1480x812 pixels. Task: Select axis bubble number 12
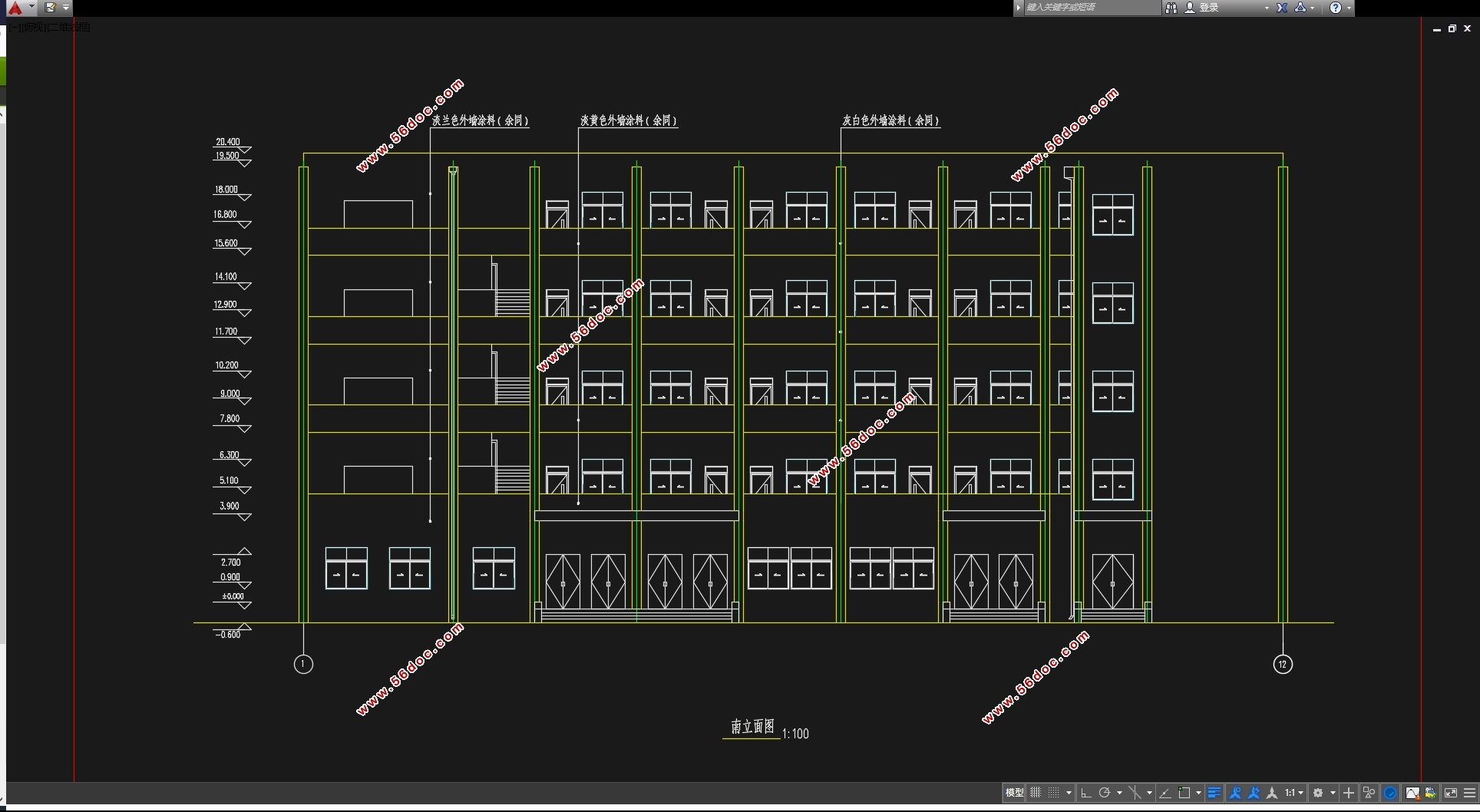(x=1283, y=664)
